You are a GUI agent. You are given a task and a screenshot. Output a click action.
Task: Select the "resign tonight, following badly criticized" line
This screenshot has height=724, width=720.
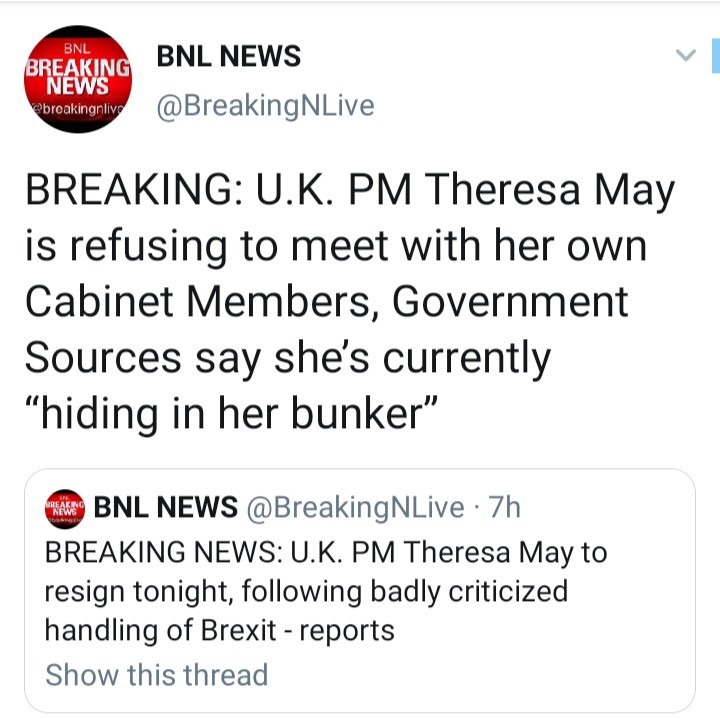pyautogui.click(x=306, y=591)
